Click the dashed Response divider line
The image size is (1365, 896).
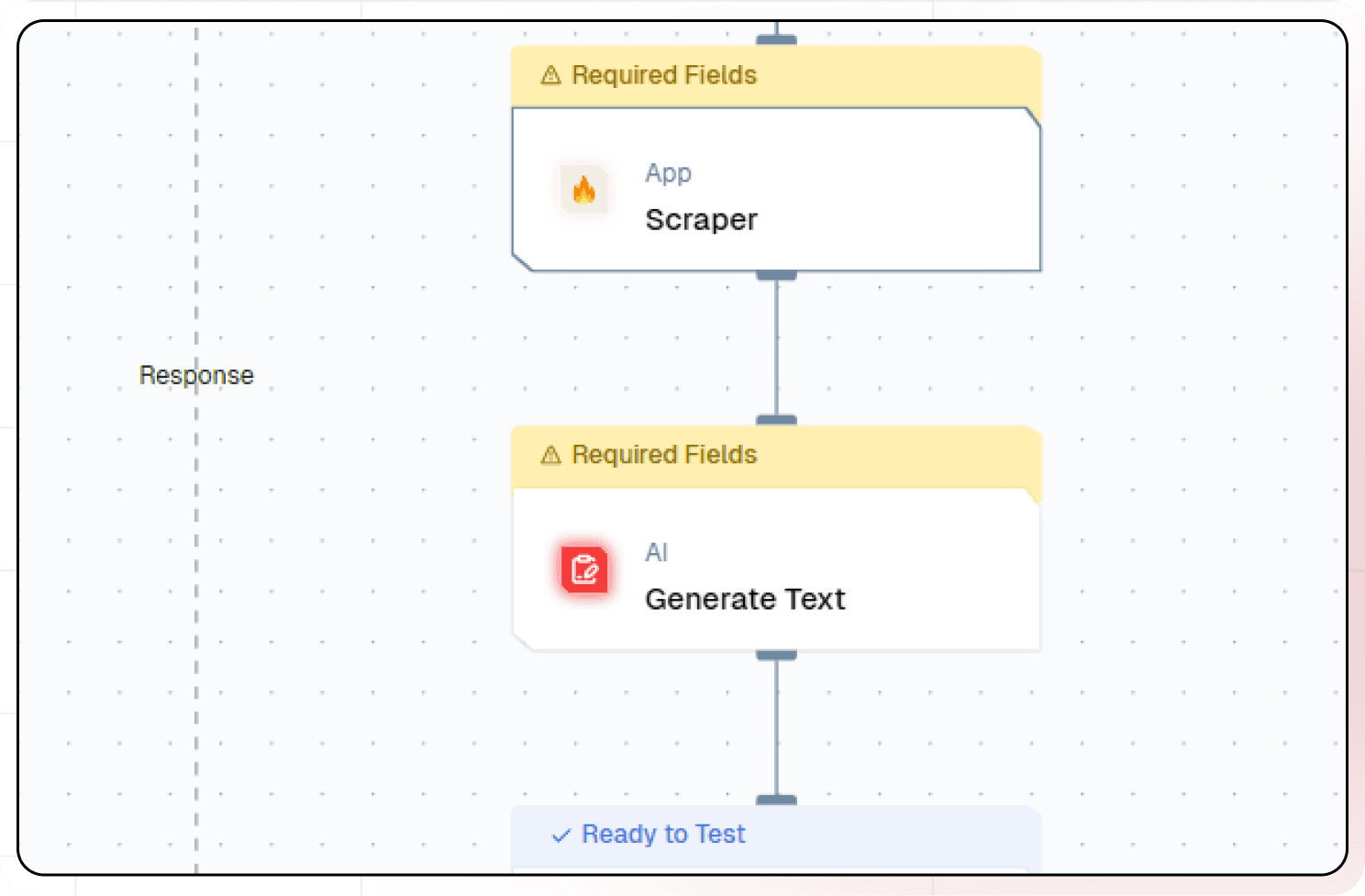[x=195, y=550]
